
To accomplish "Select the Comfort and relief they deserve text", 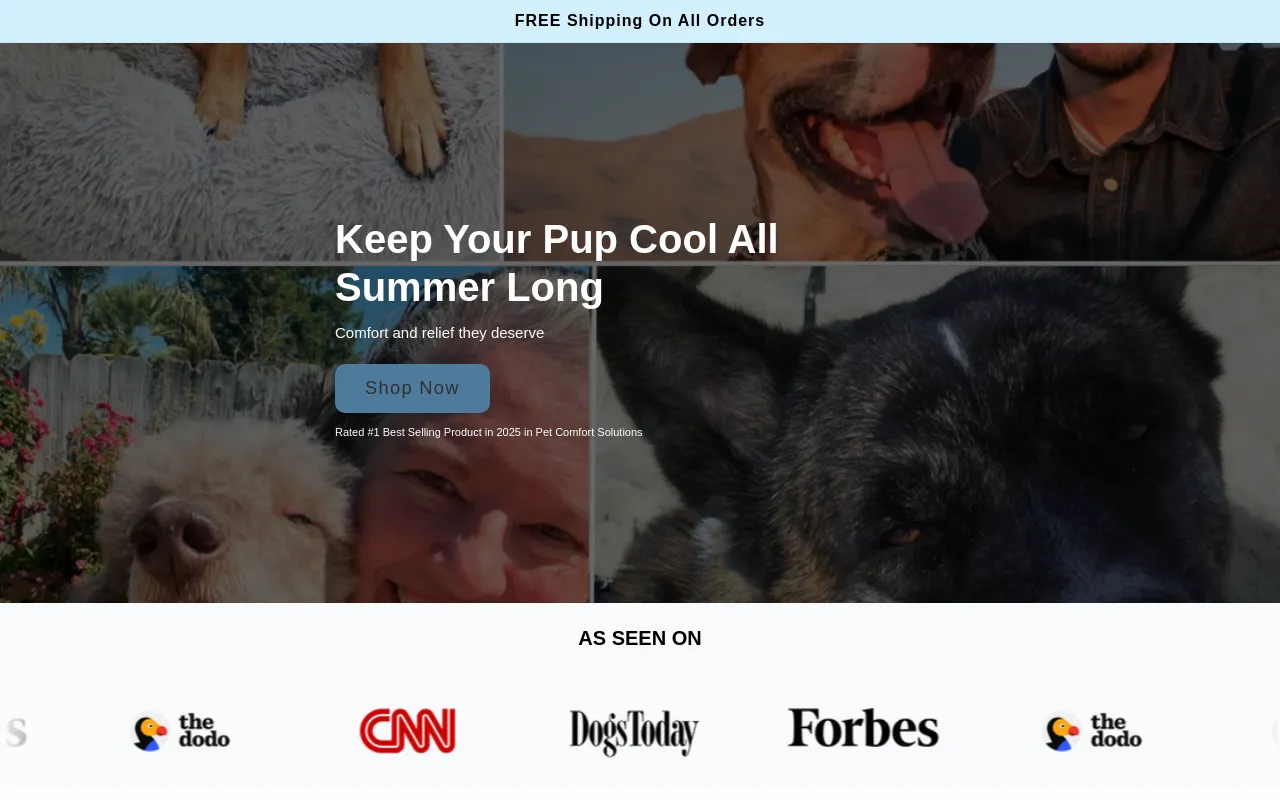I will [439, 333].
